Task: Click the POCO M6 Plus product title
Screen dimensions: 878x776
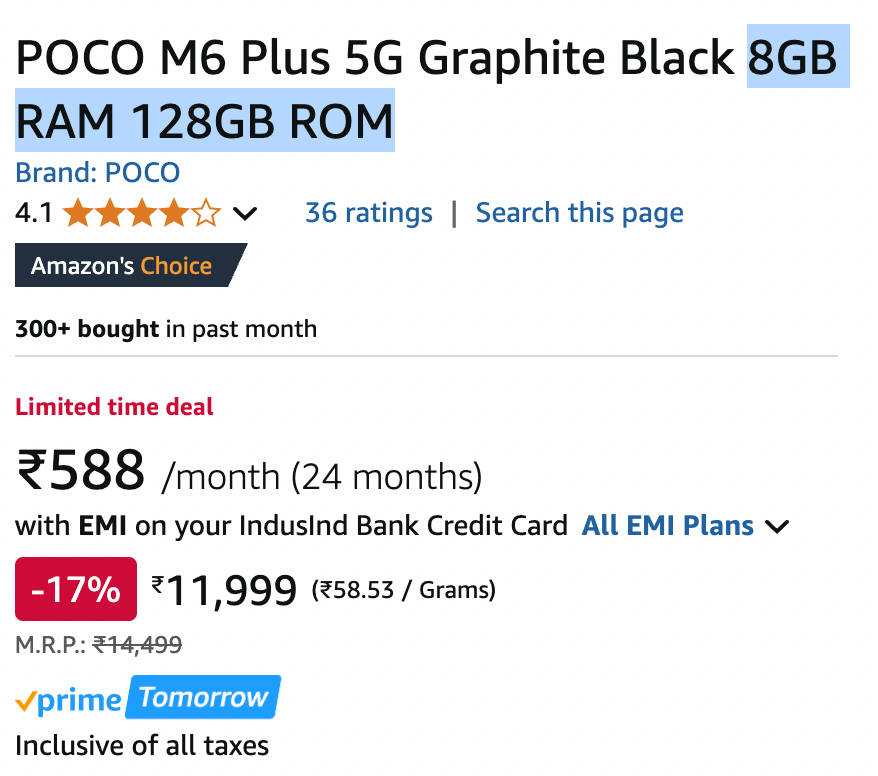Action: point(375,60)
